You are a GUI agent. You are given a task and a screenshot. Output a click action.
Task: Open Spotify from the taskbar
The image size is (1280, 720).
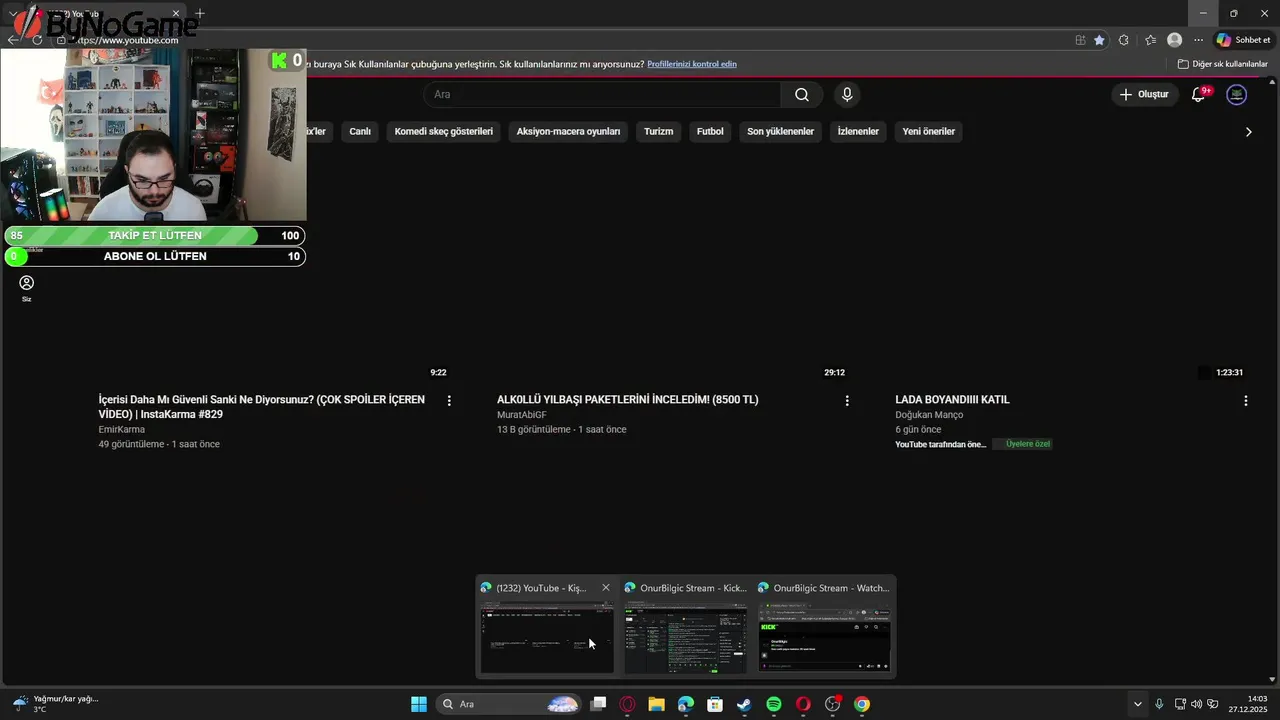tap(774, 704)
